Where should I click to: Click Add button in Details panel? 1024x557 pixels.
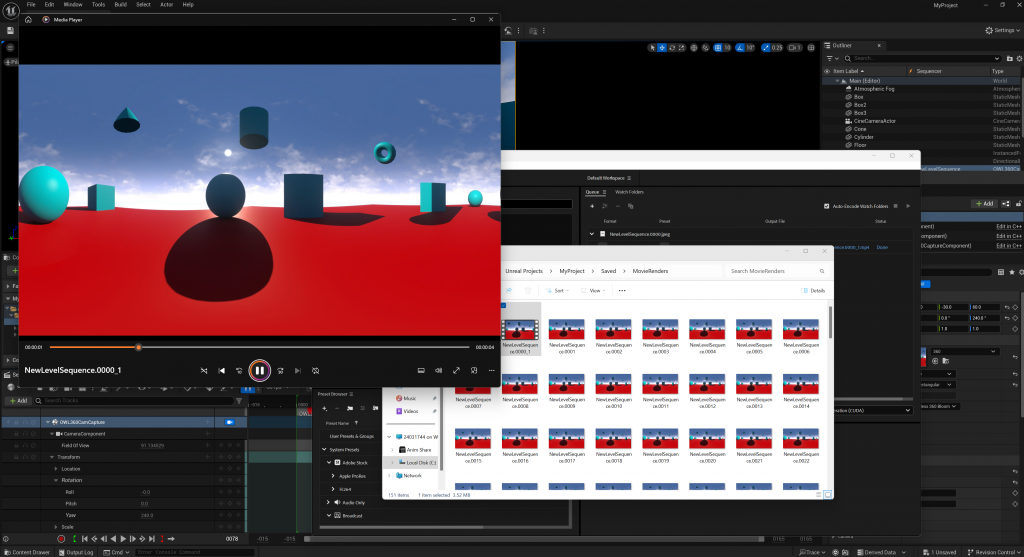(984, 204)
